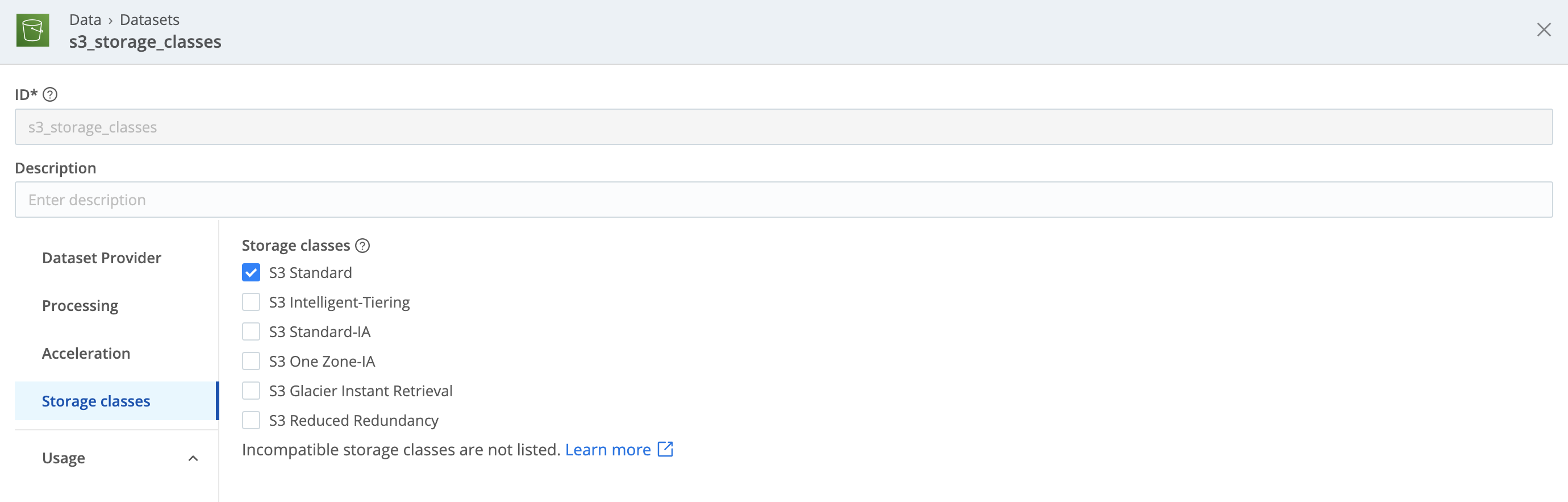The image size is (1568, 502).
Task: Click the Storage classes help question mark icon
Action: click(x=363, y=246)
